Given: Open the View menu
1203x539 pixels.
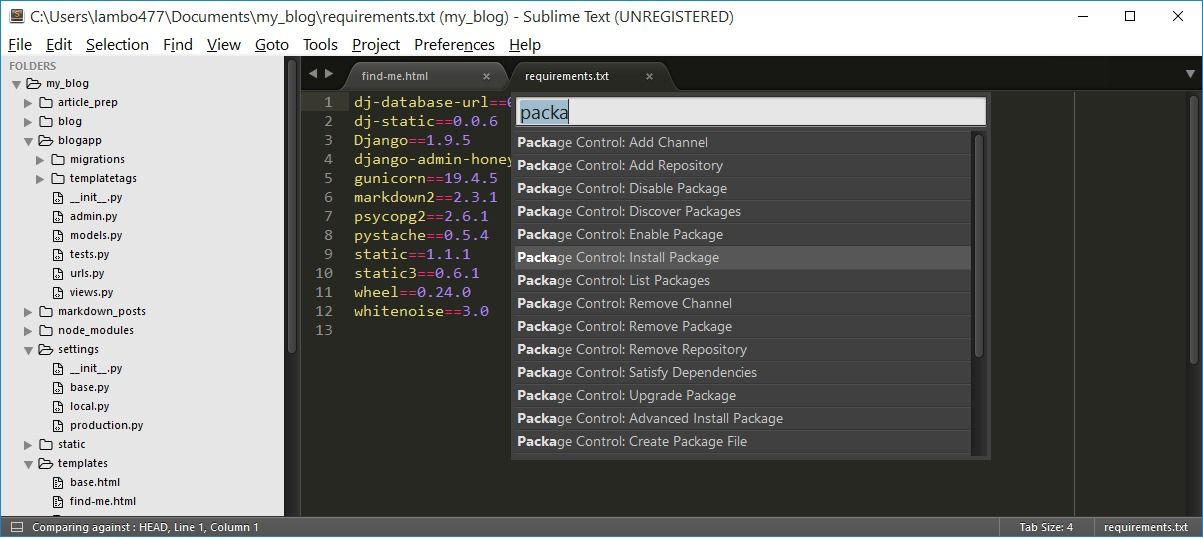Looking at the screenshot, I should click(x=224, y=44).
